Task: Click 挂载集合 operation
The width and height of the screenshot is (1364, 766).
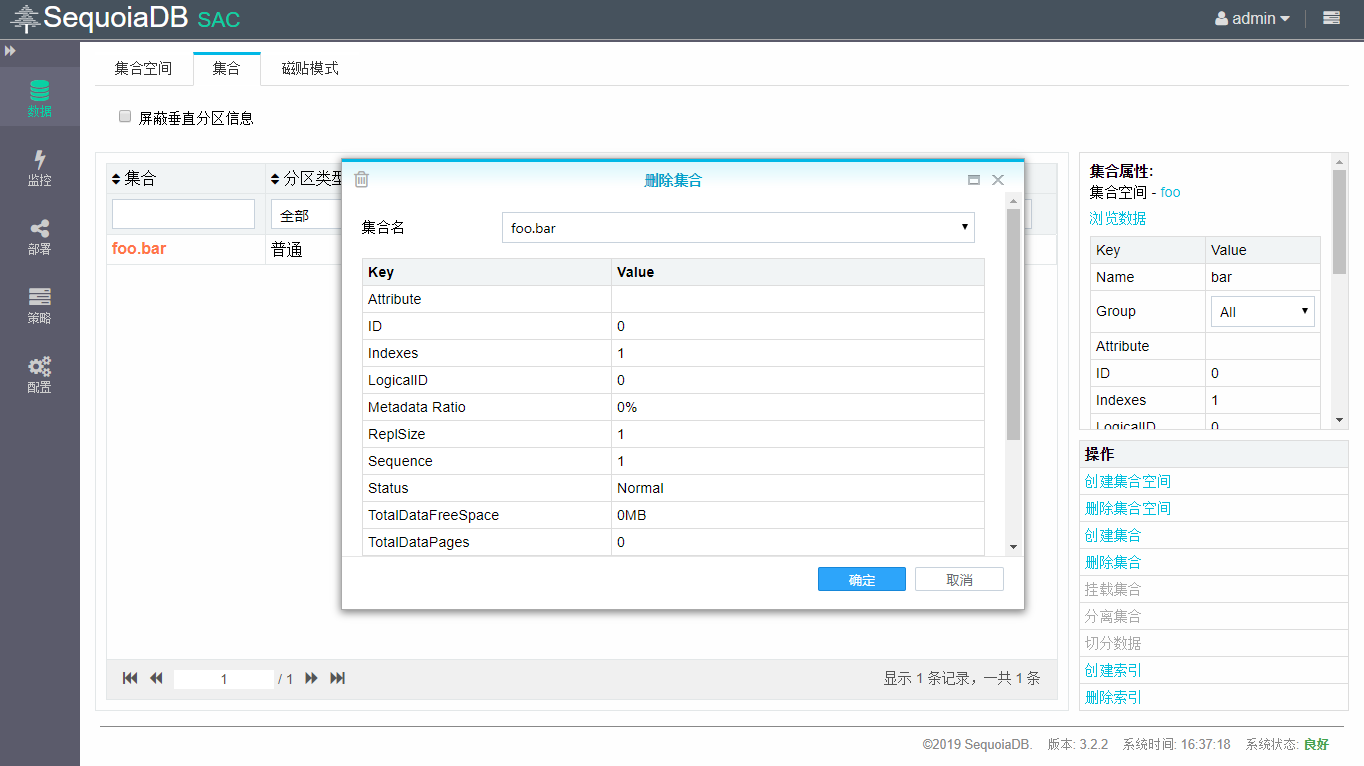Action: pos(1113,589)
